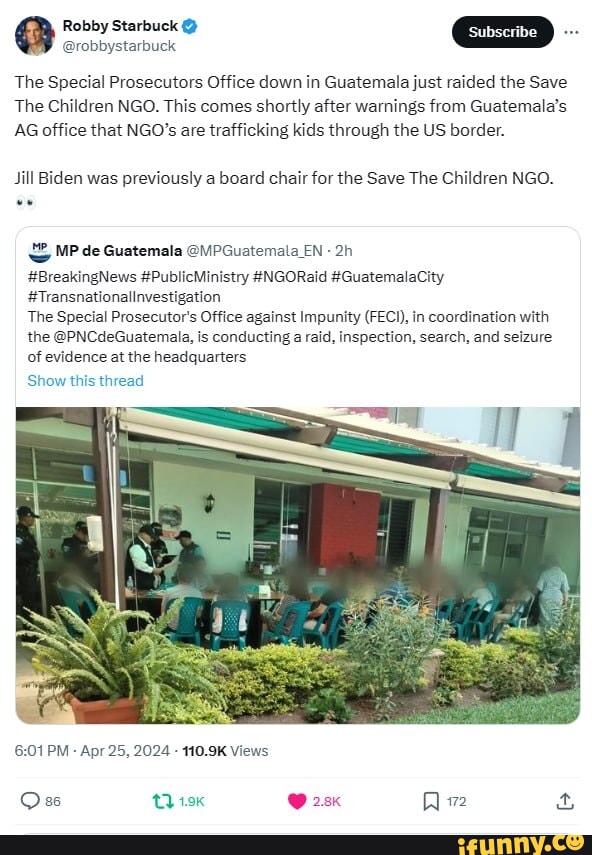The width and height of the screenshot is (592, 855).
Task: Click the eyes emoji in the tweet
Action: click(22, 201)
